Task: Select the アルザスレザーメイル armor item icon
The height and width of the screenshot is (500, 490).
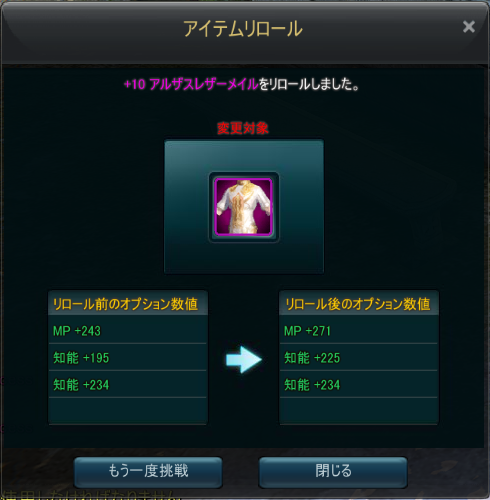Action: tap(244, 207)
